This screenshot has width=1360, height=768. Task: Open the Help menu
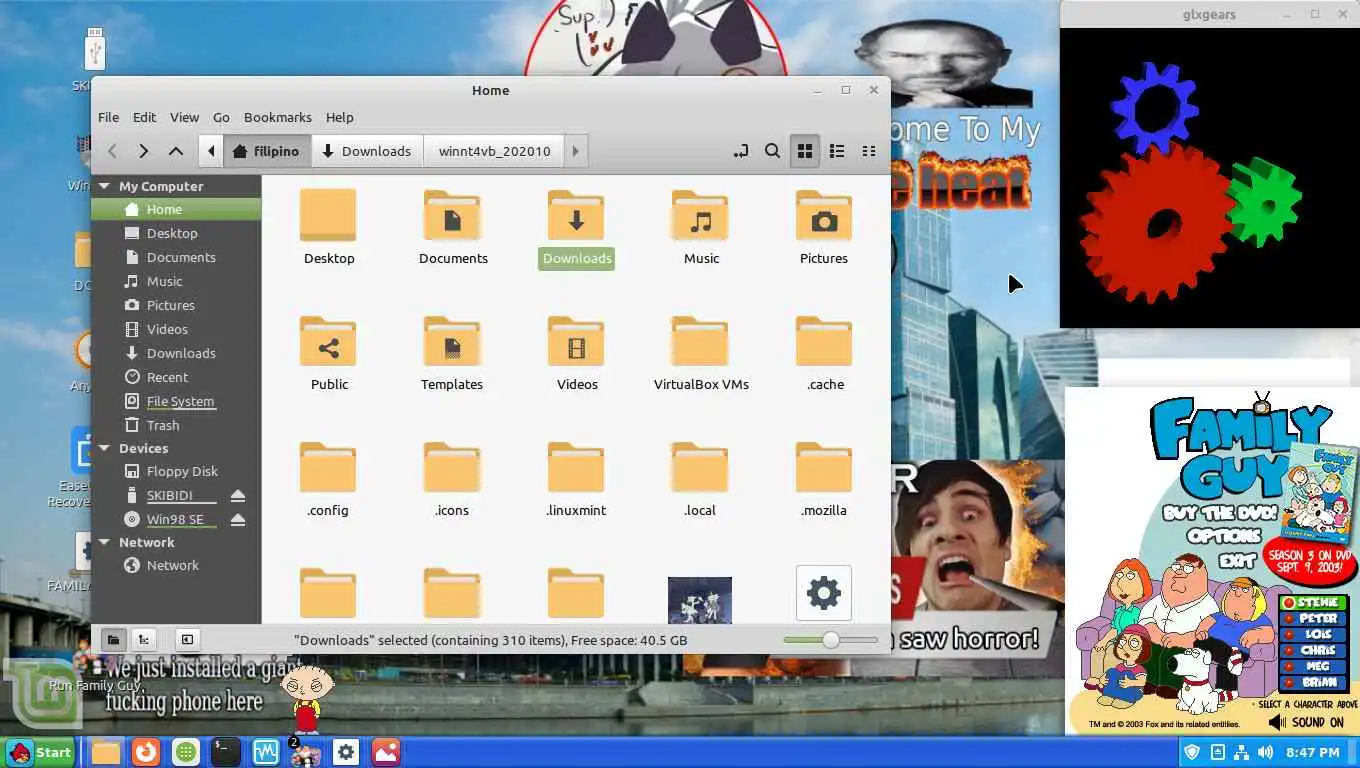pos(339,117)
